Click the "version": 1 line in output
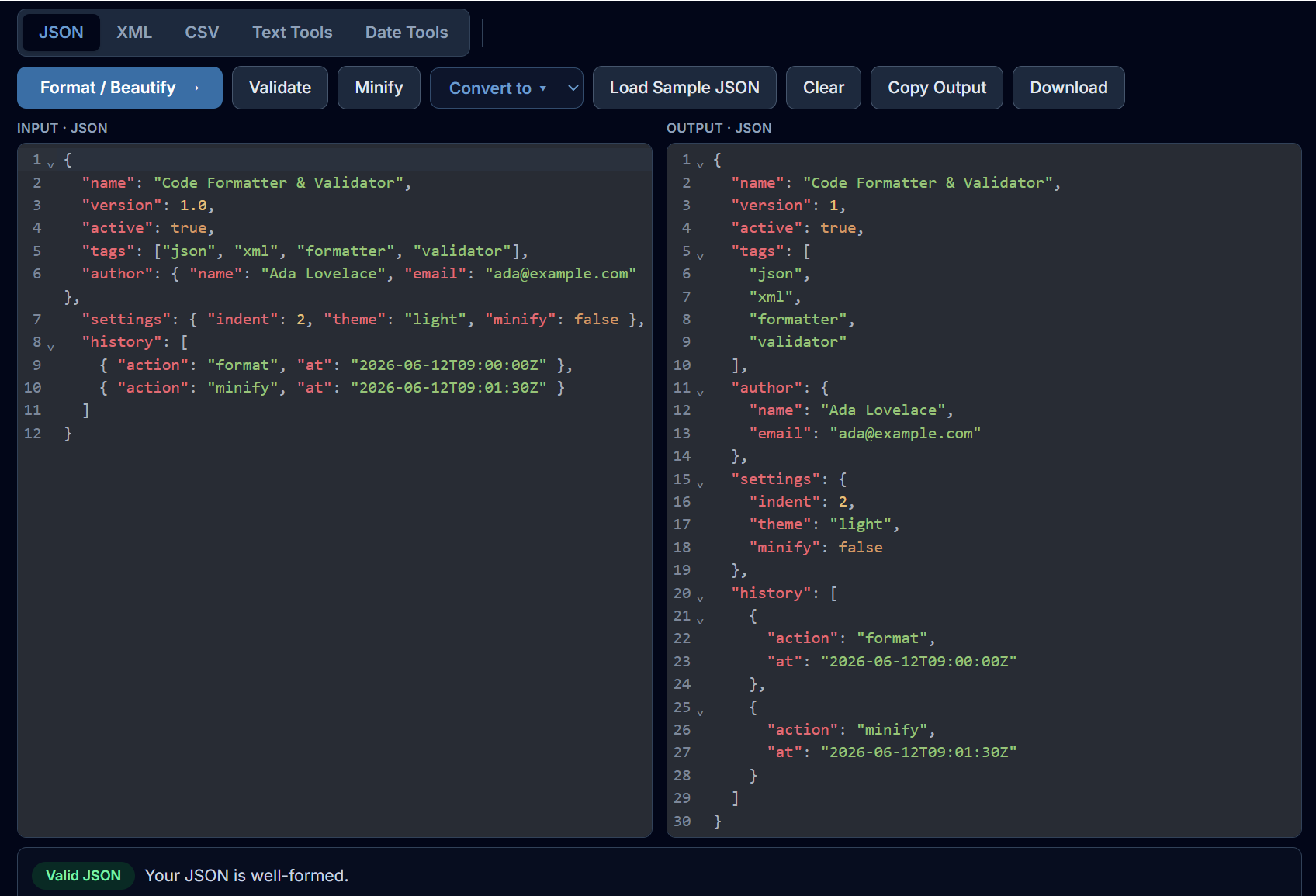 (x=788, y=206)
